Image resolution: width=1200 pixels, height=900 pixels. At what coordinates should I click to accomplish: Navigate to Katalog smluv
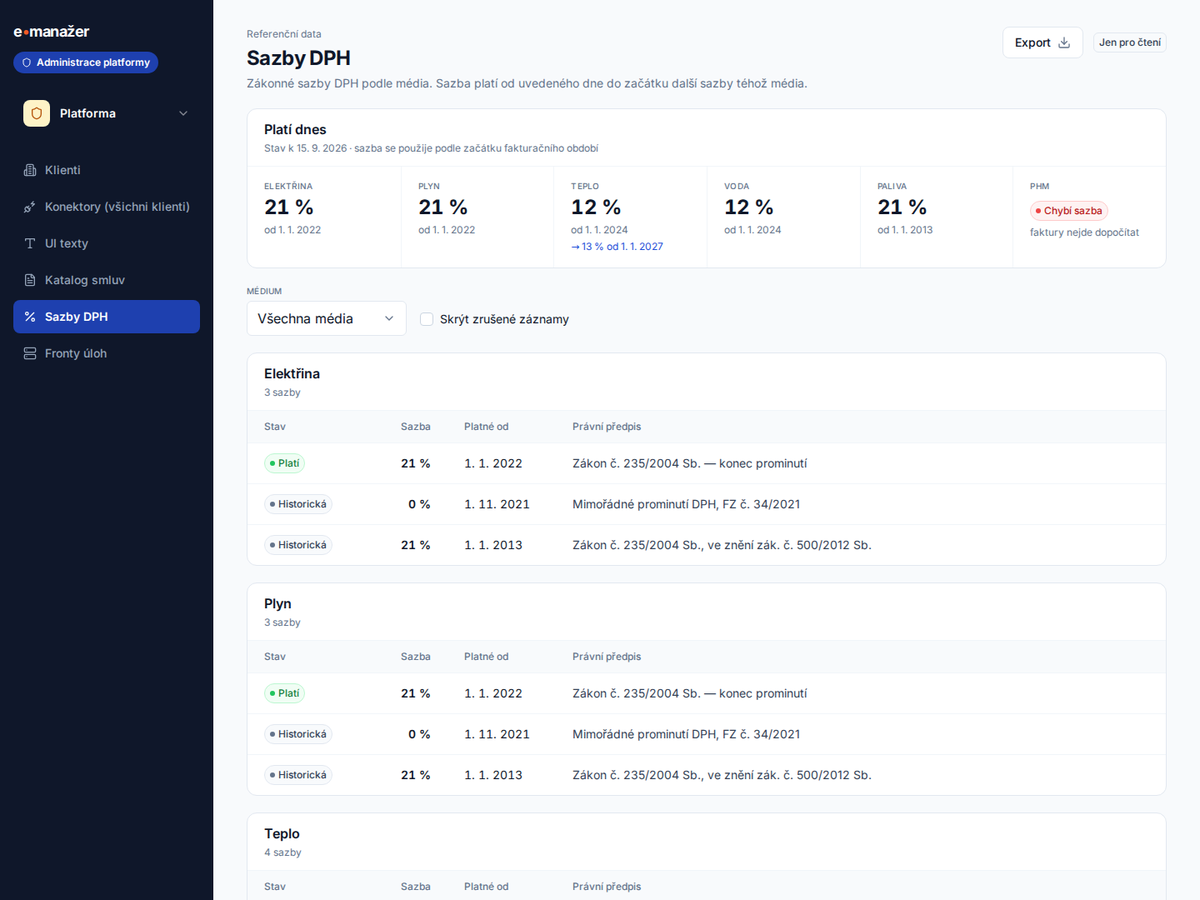[x=107, y=280]
